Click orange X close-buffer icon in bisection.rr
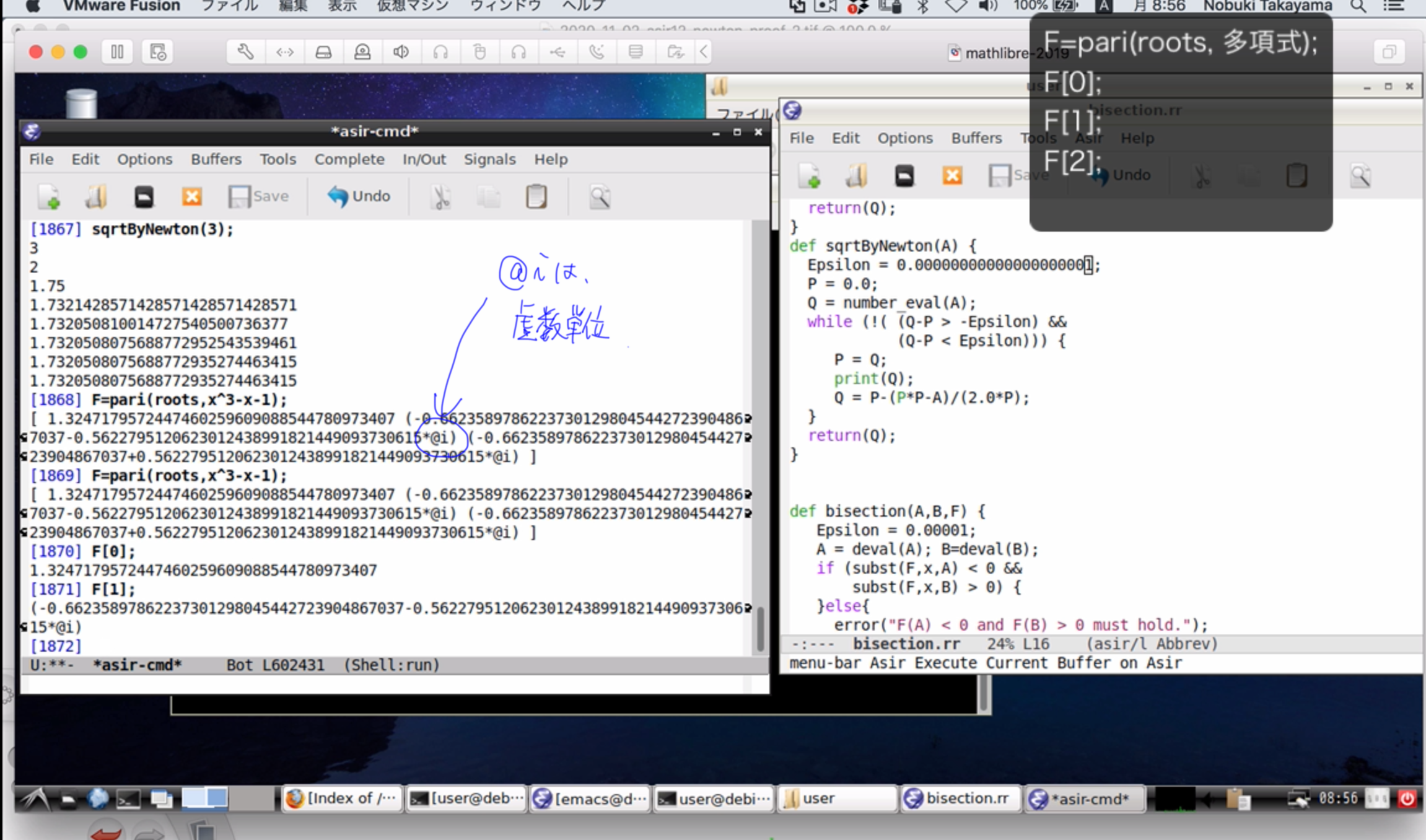 click(x=952, y=176)
